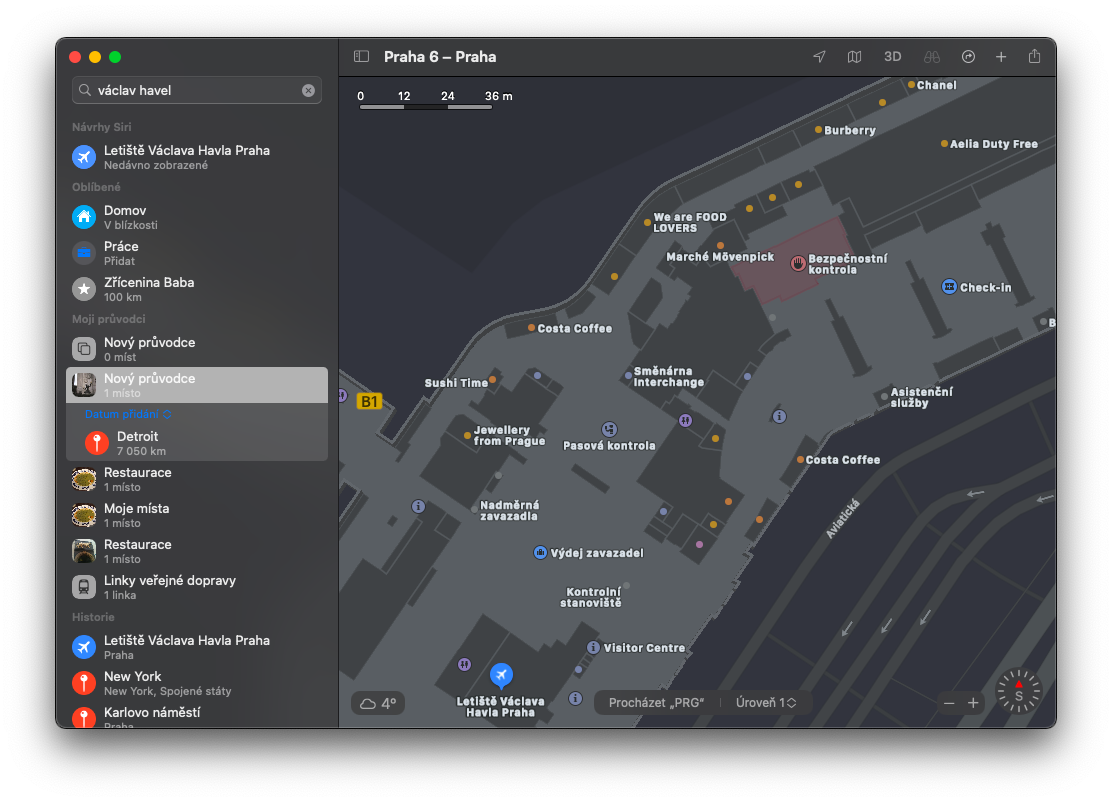Screen dimensions: 1112x802
Task: Toggle the 3D view button
Action: [892, 57]
